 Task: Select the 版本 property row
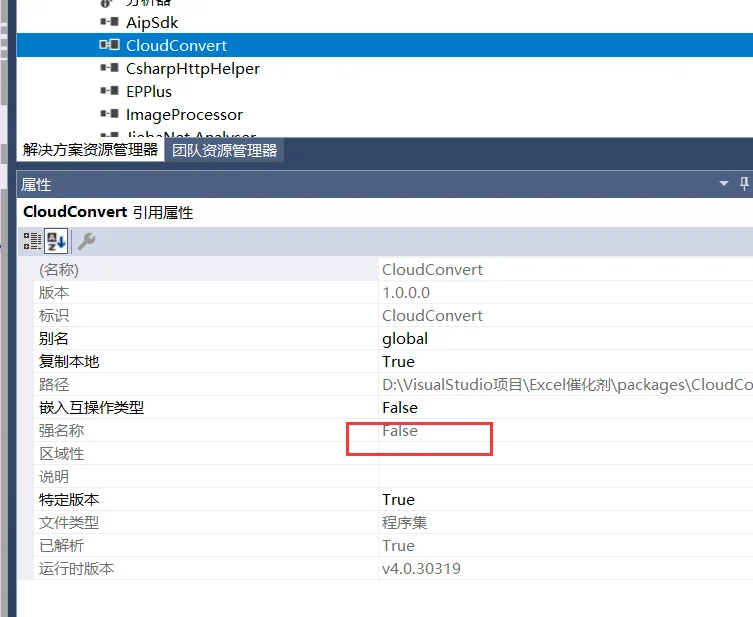coord(393,292)
